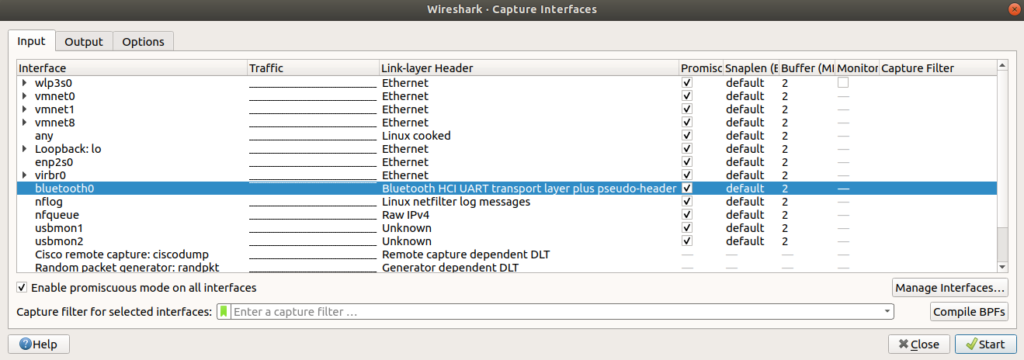Select the bluetooth0 interface row
Screen dimensions: 1024x360
(x=507, y=188)
